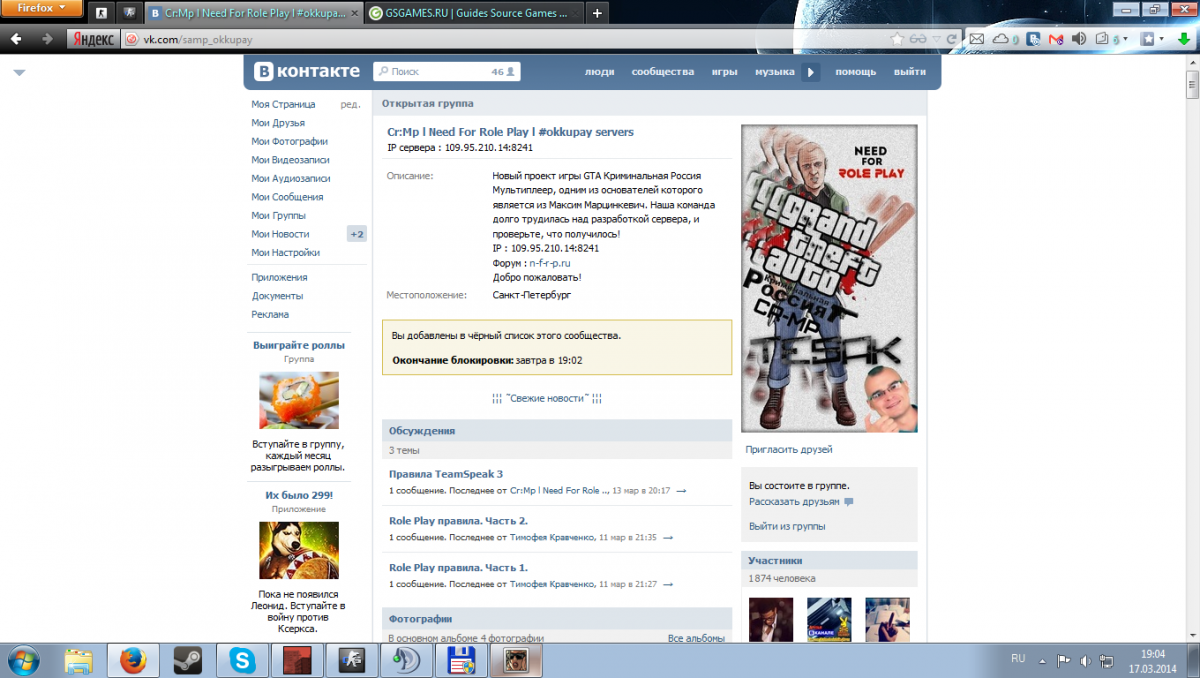Open the sushi rolls ad thumbnail
Viewport: 1200px width, 678px height.
[x=299, y=400]
